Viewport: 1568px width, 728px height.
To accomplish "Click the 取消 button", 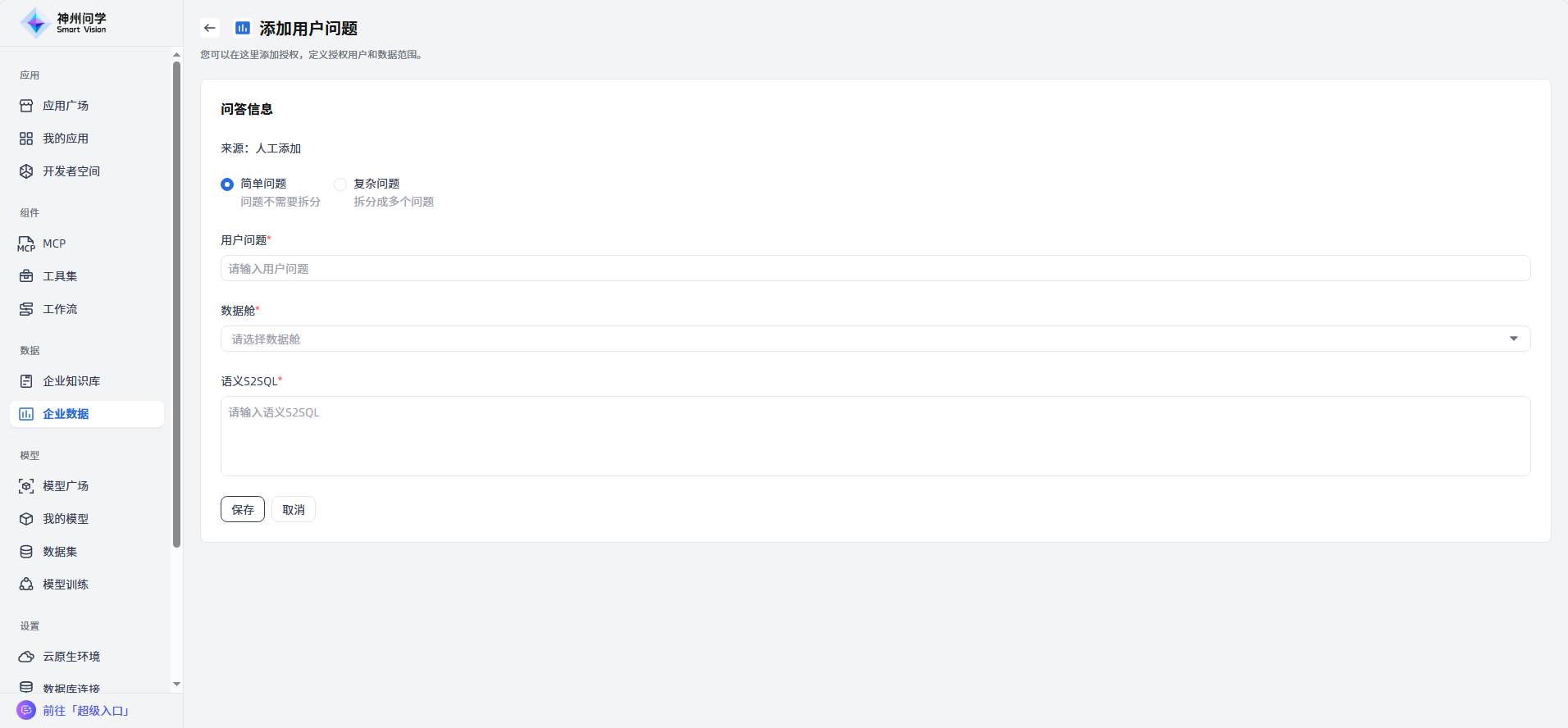I will [294, 509].
